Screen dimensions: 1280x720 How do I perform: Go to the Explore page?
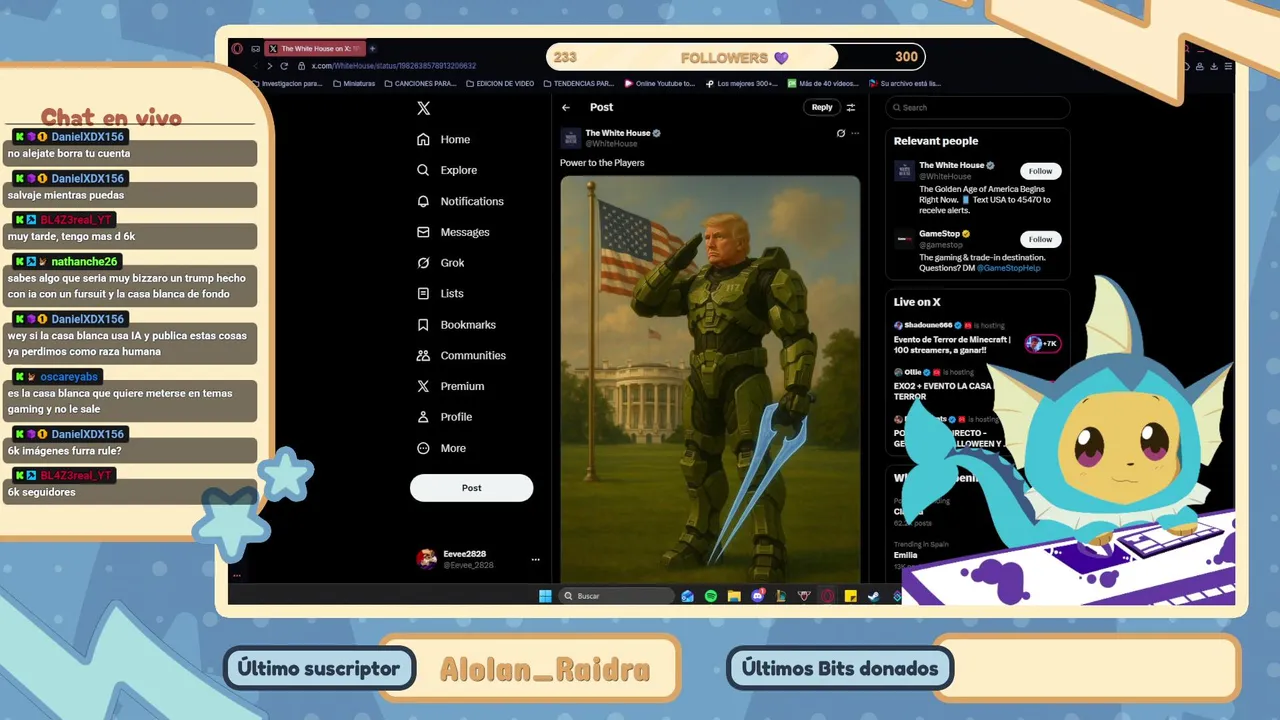point(447,170)
